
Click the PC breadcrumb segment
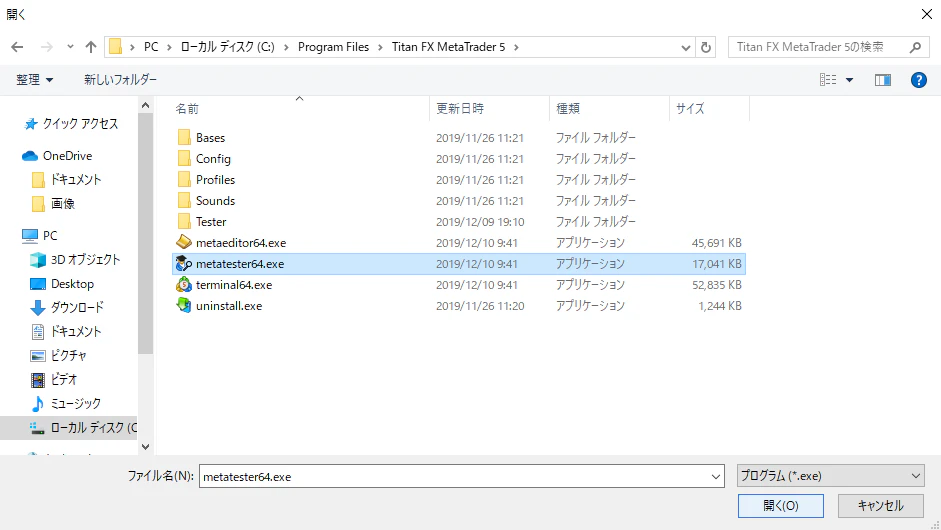click(x=151, y=47)
